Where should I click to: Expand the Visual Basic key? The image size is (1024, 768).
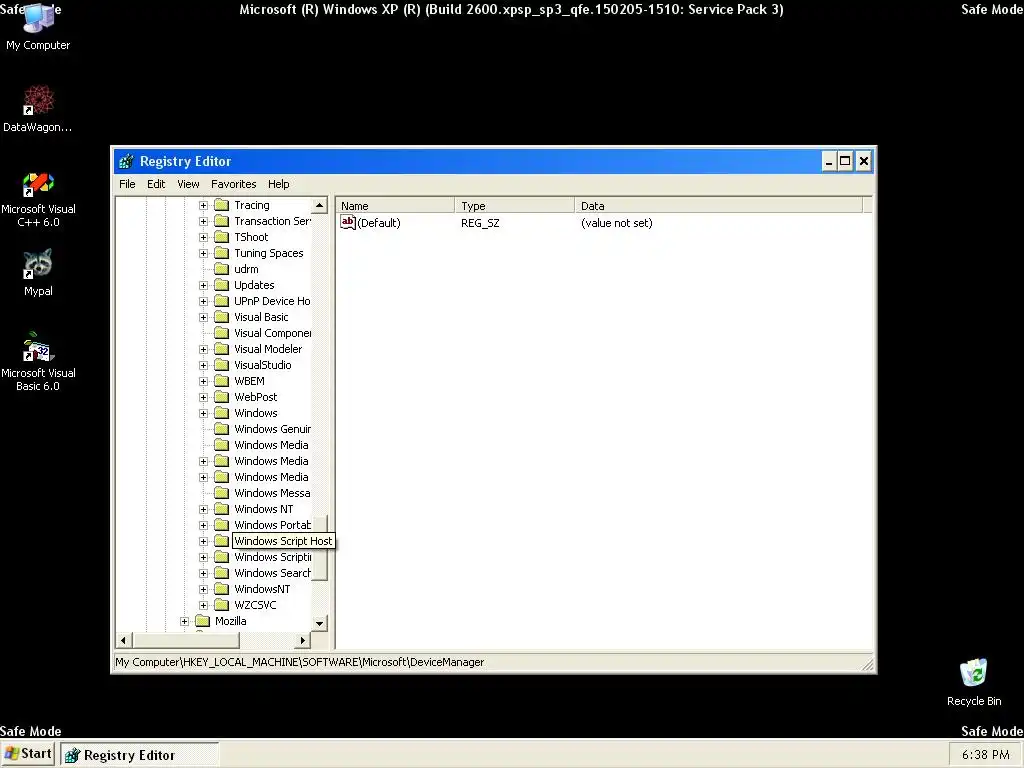(x=203, y=317)
